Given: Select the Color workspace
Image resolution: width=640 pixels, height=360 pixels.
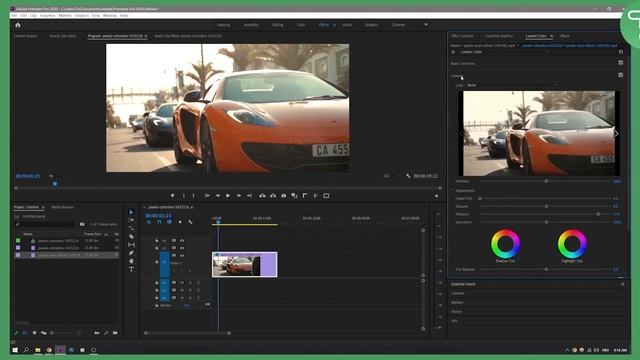Looking at the screenshot, I should pos(301,25).
